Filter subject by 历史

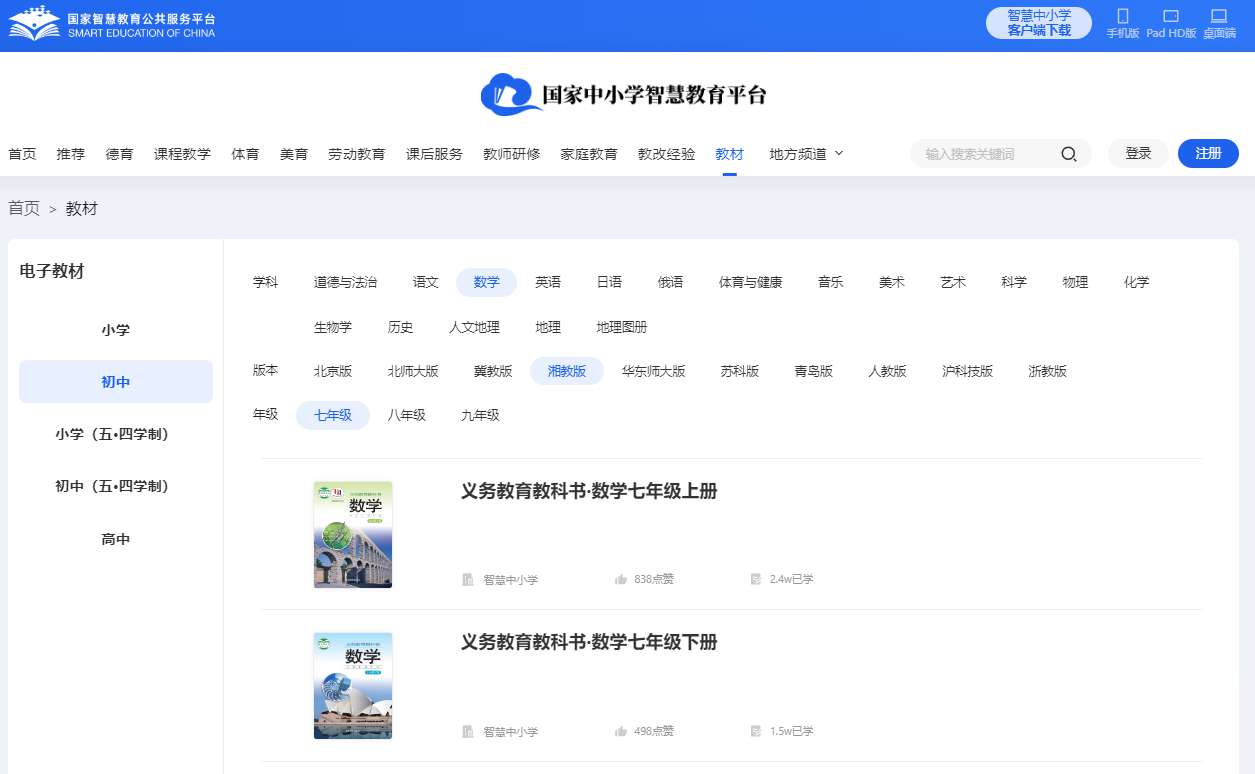pos(400,327)
